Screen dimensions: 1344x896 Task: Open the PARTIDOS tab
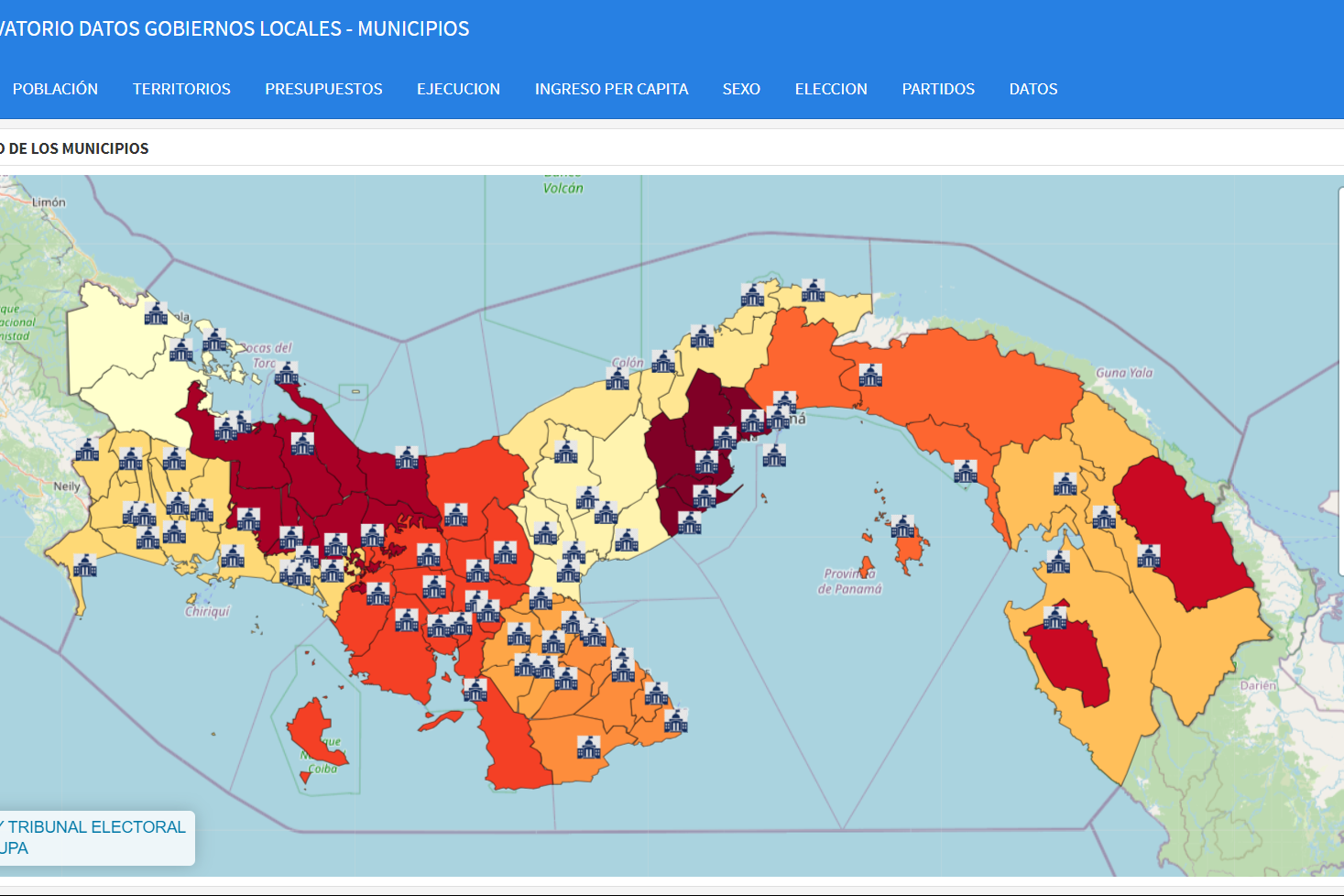tap(938, 89)
